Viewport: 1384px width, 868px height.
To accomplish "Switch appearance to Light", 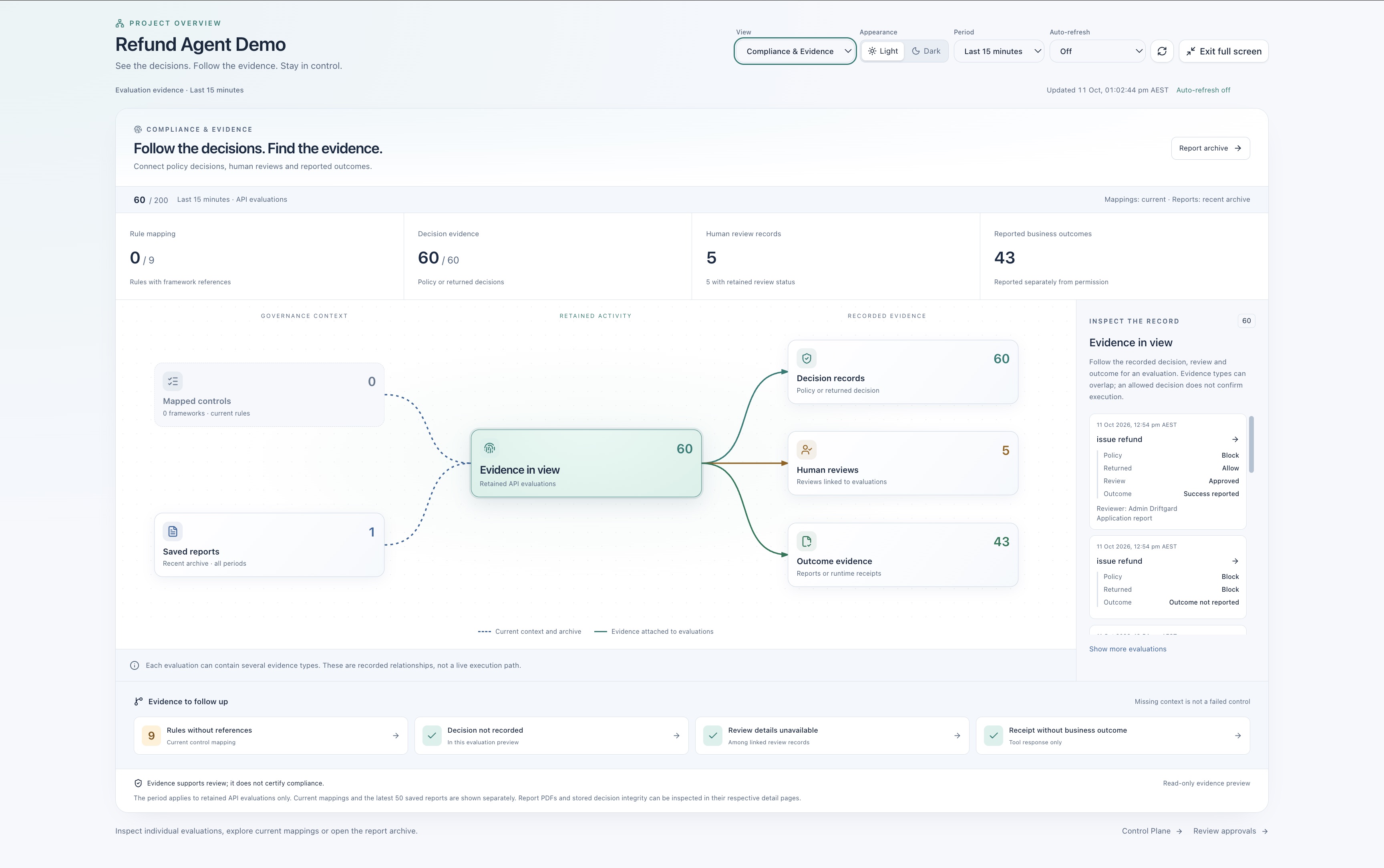I will click(883, 51).
